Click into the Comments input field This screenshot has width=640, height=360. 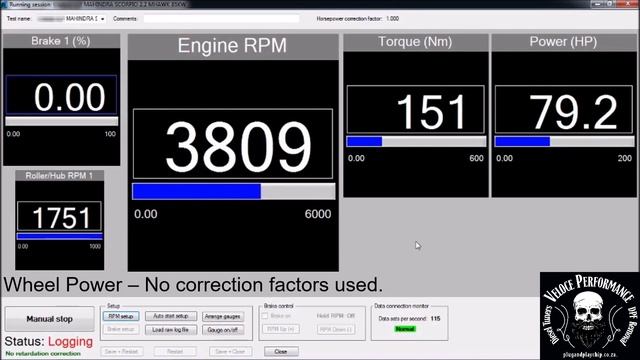pyautogui.click(x=221, y=19)
